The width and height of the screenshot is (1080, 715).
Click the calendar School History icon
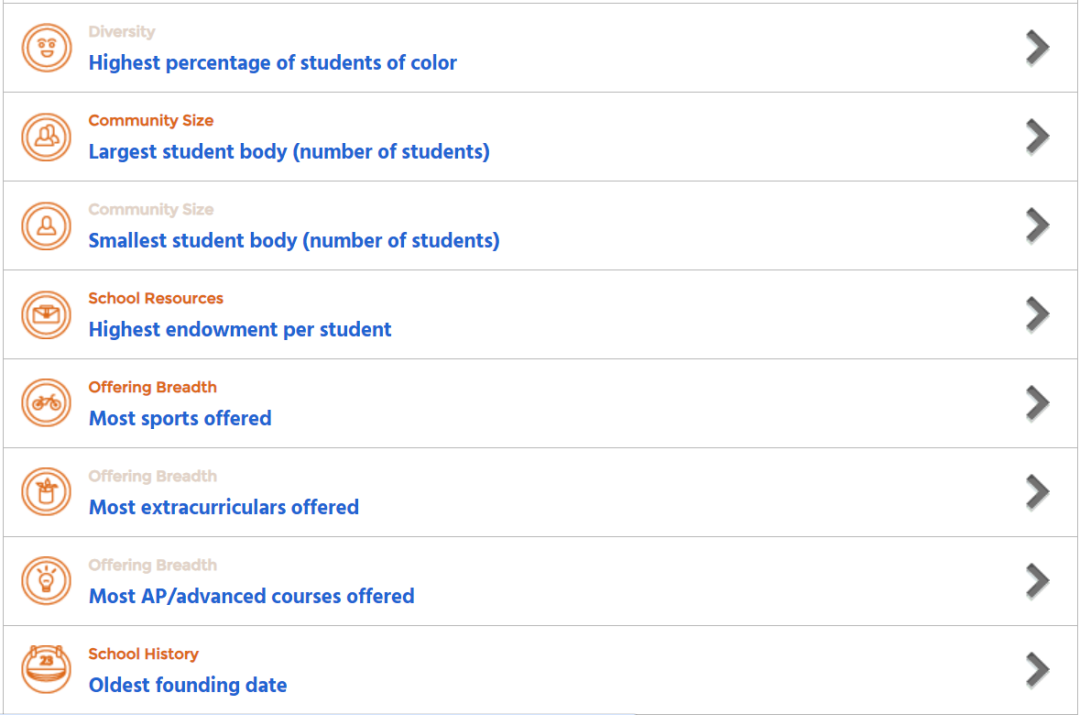[x=47, y=670]
